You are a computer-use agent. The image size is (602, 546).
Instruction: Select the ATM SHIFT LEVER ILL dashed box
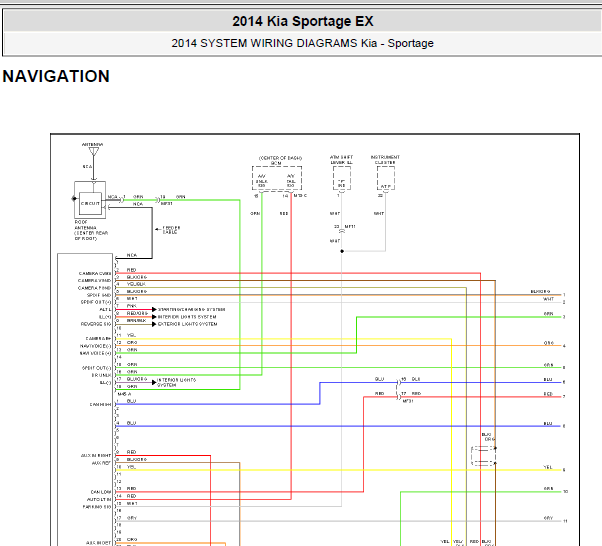click(x=342, y=178)
